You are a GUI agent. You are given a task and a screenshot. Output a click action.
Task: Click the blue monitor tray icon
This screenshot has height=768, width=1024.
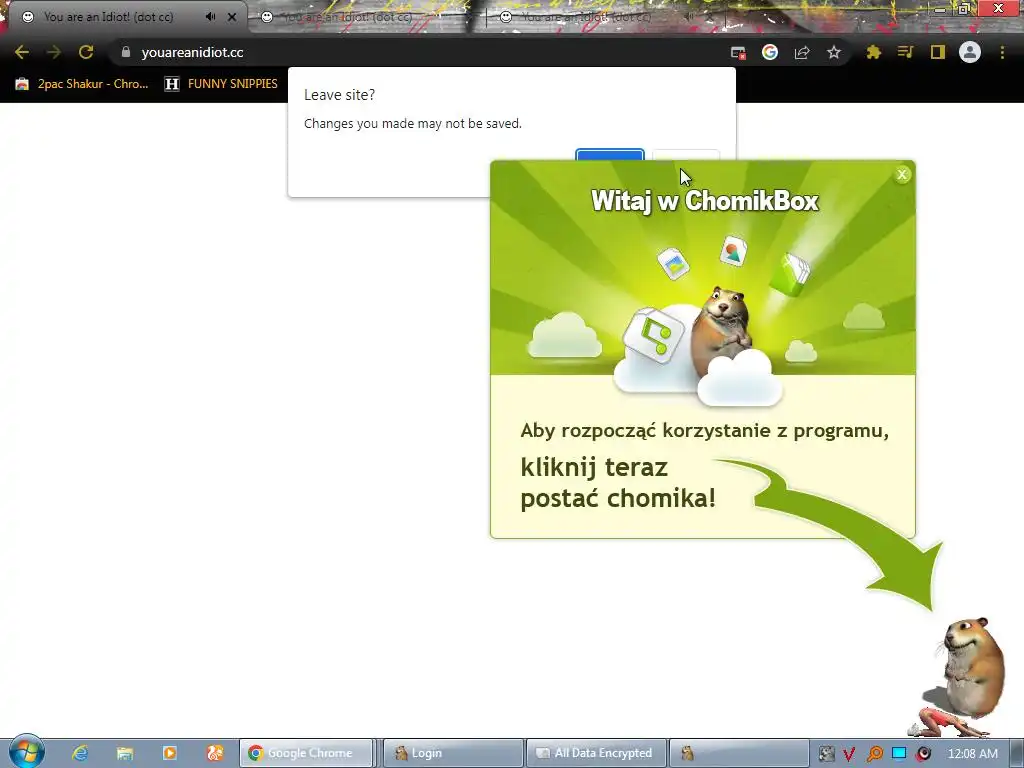(899, 753)
